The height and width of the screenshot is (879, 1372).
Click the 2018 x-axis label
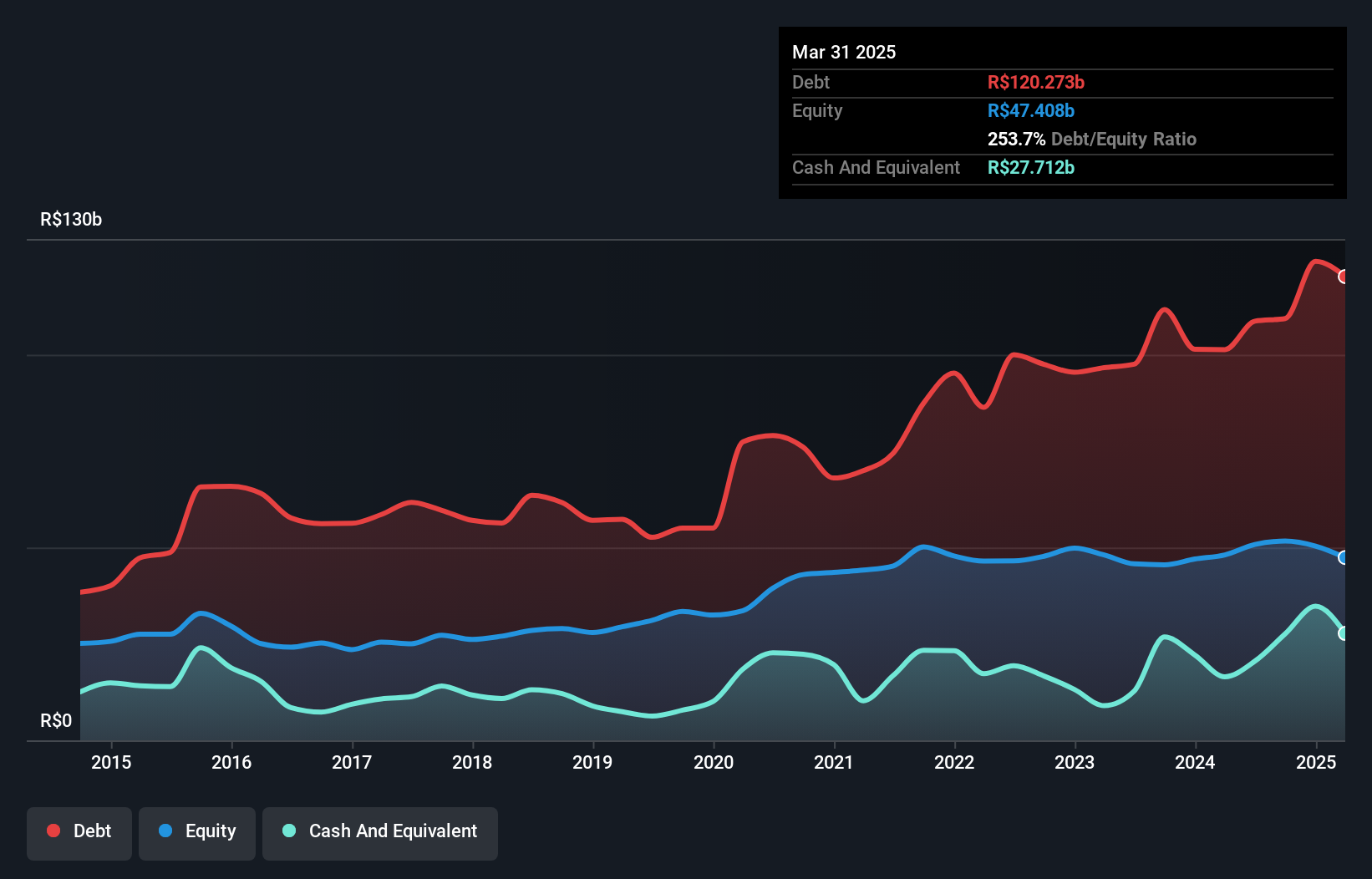point(472,762)
